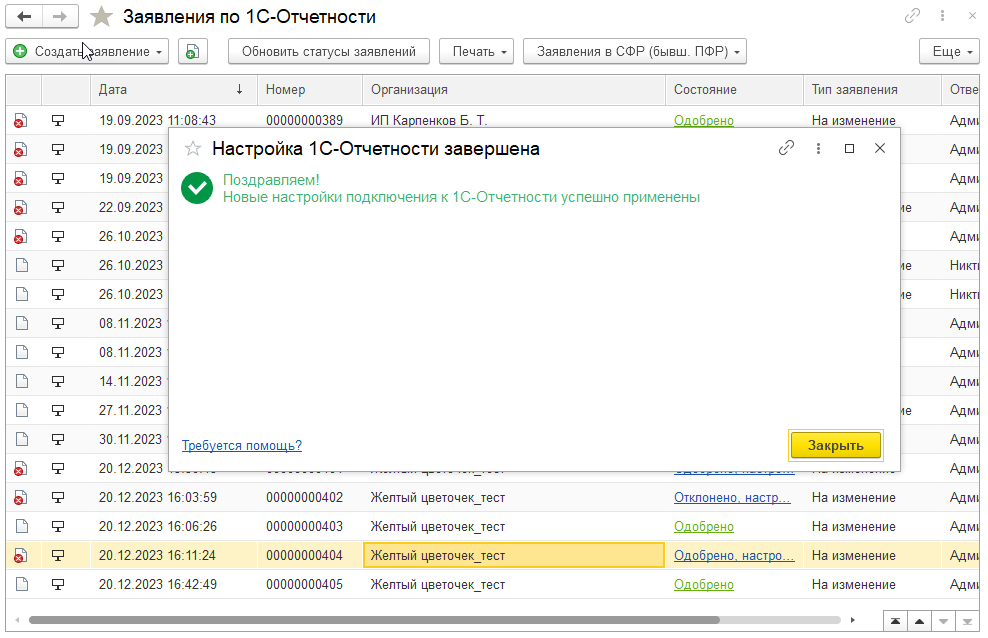988x638 pixels.
Task: Open Заявления в СФР (бывш. ПФР) menu
Action: pyautogui.click(x=635, y=52)
